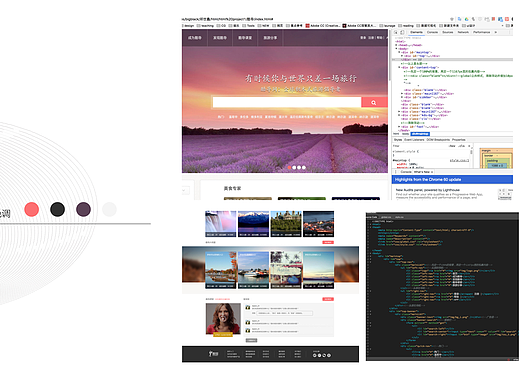520x390 pixels.
Task: Click the fourth navigation item in site header
Action: [270, 38]
